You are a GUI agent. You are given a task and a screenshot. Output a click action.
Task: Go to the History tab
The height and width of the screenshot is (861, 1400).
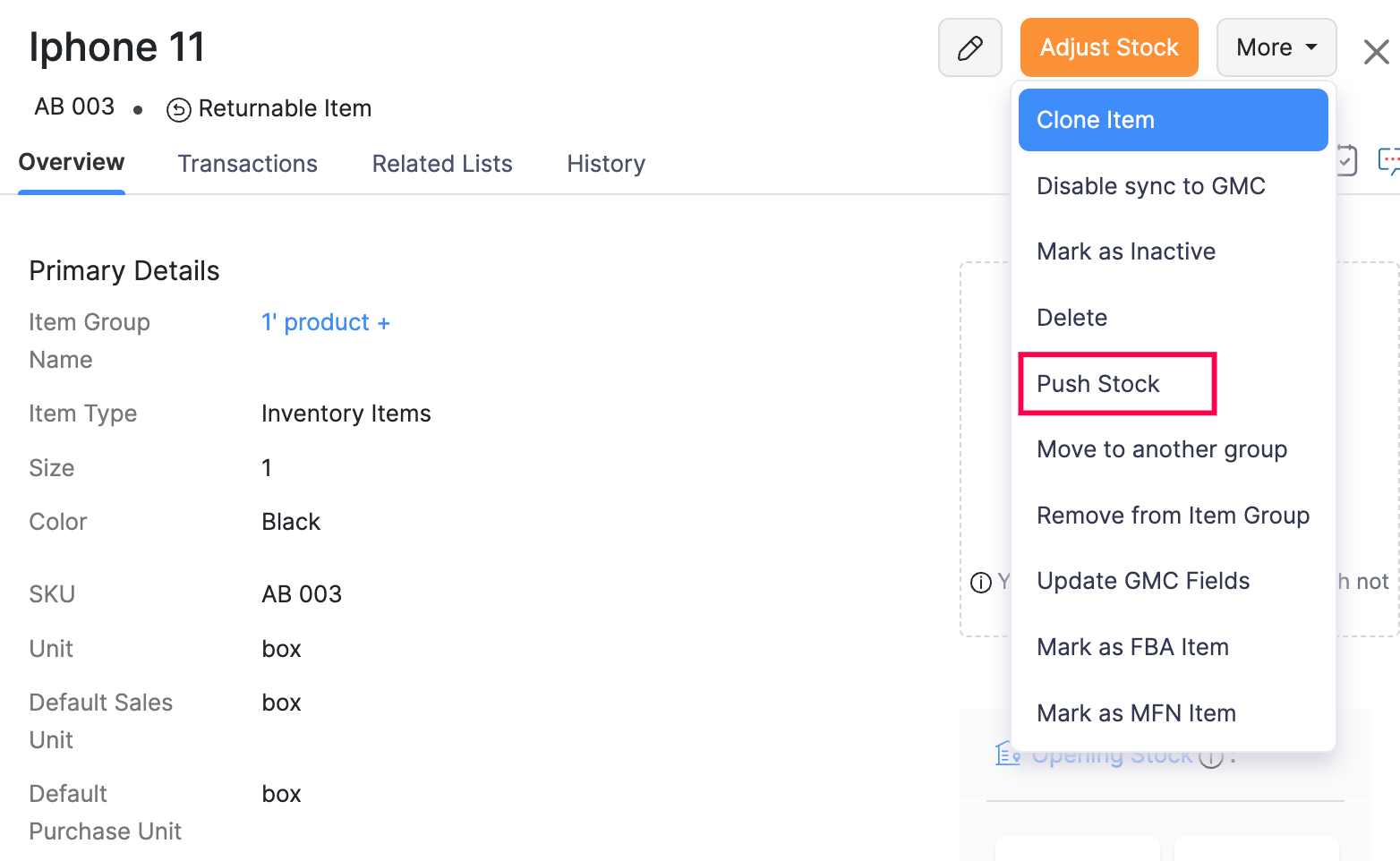[x=605, y=164]
